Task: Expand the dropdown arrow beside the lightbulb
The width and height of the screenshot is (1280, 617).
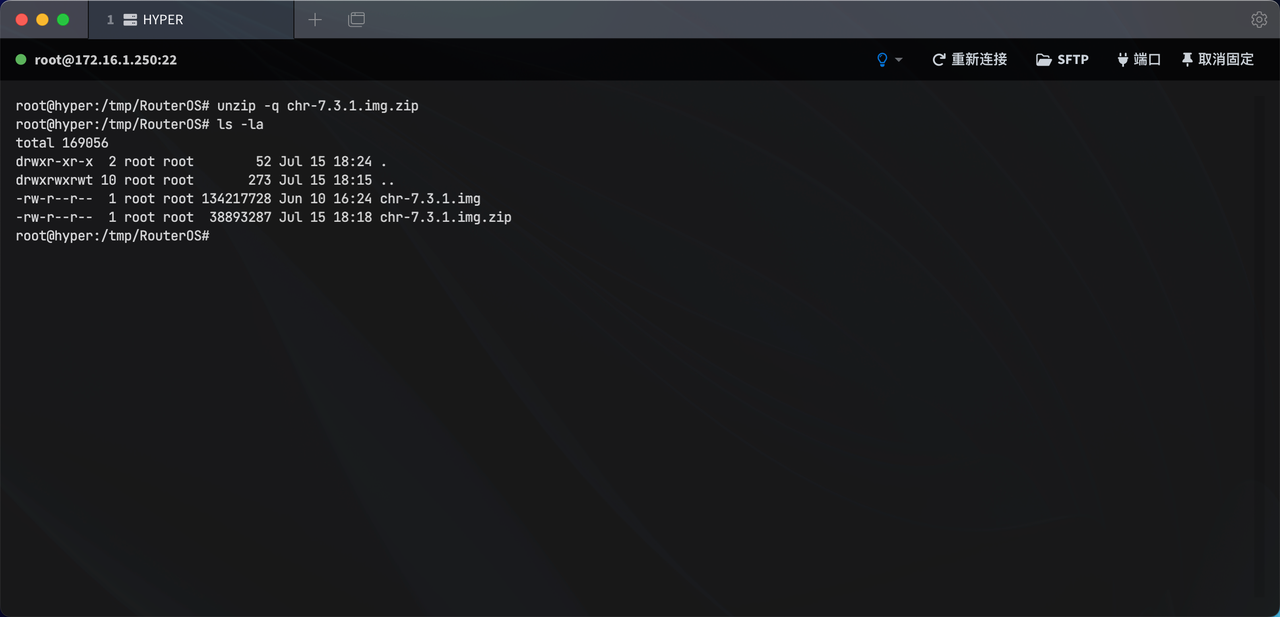Action: [x=899, y=60]
